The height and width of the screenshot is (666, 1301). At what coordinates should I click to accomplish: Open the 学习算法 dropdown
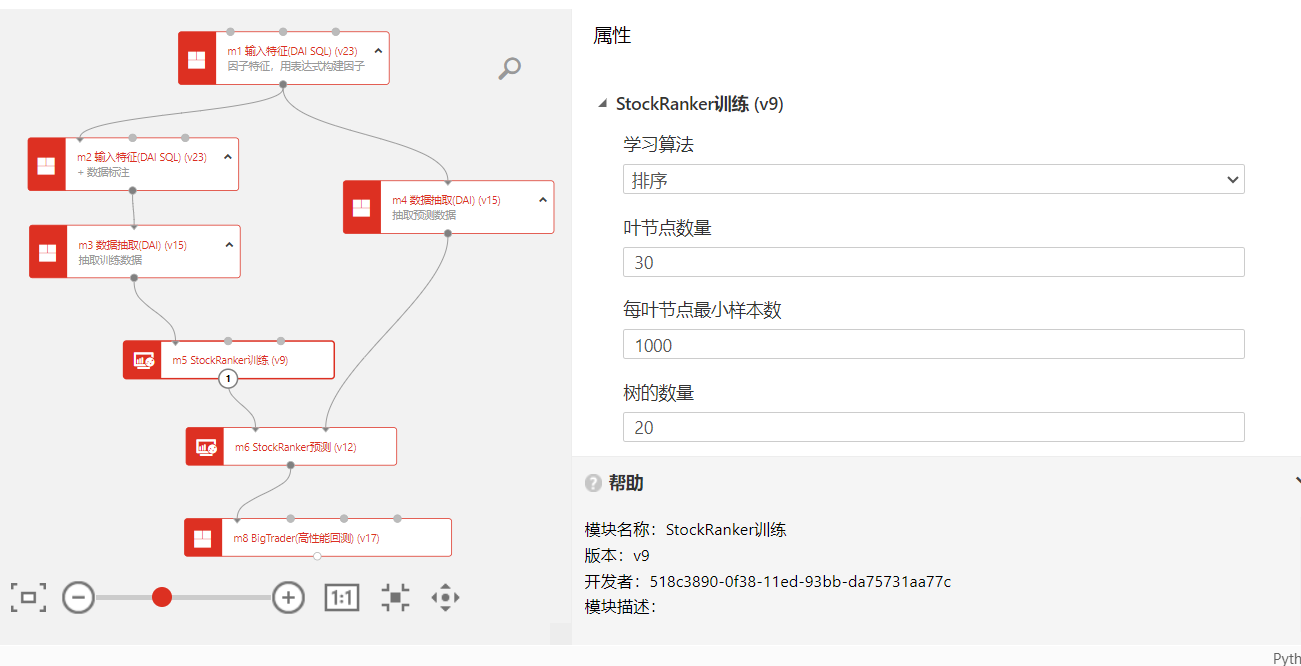[x=932, y=180]
